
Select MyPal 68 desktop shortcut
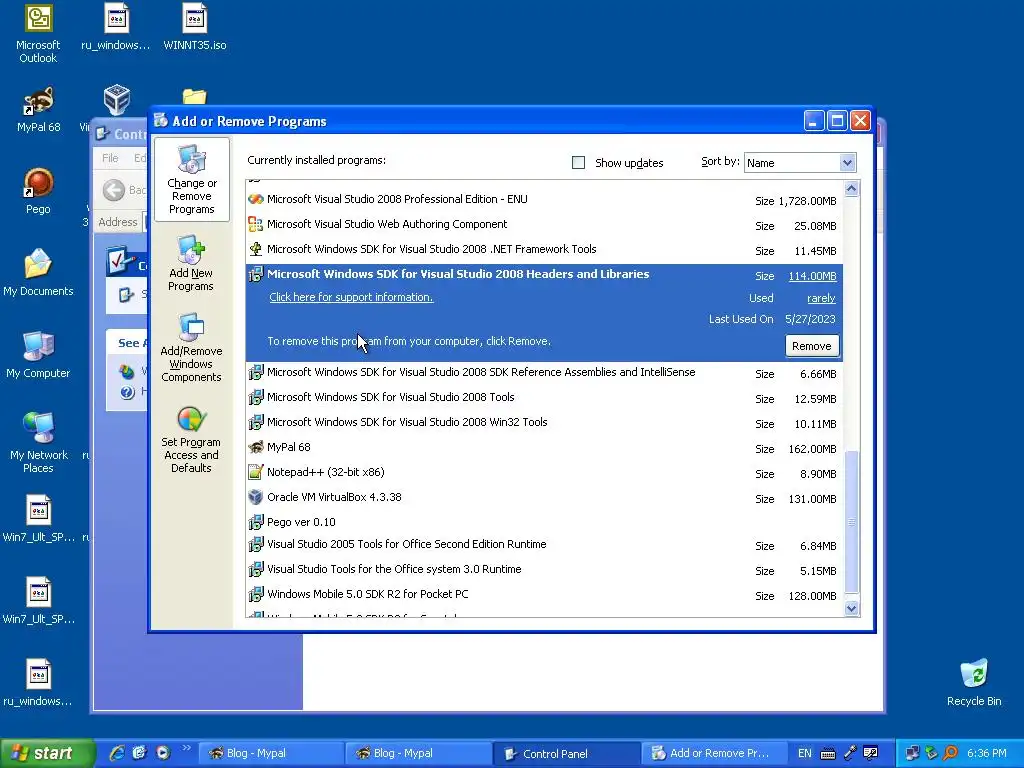(x=38, y=109)
